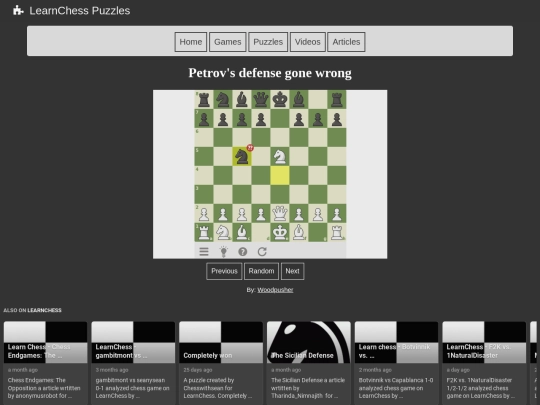Image resolution: width=540 pixels, height=405 pixels.
Task: Select the white pawn on a2
Action: point(204,213)
